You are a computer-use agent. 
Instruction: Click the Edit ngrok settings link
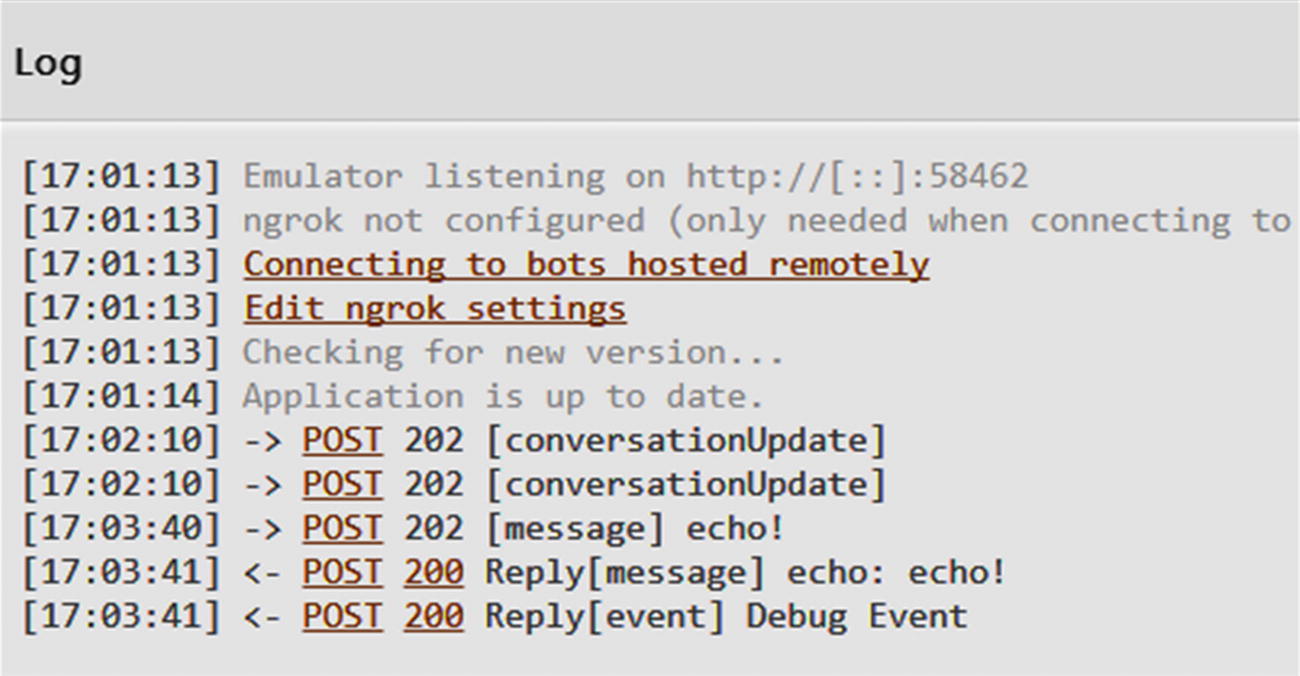435,309
